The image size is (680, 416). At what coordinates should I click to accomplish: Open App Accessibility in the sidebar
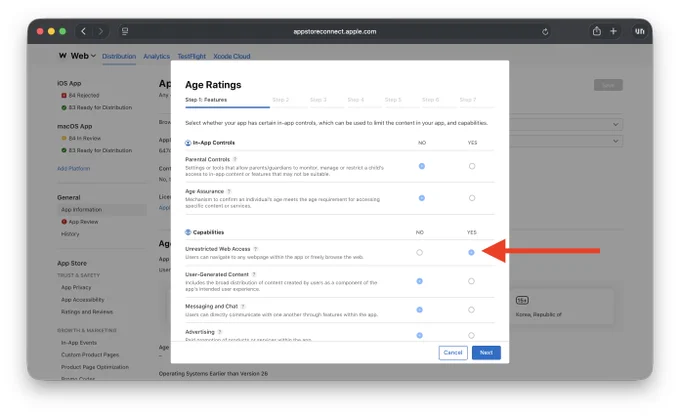pyautogui.click(x=83, y=300)
